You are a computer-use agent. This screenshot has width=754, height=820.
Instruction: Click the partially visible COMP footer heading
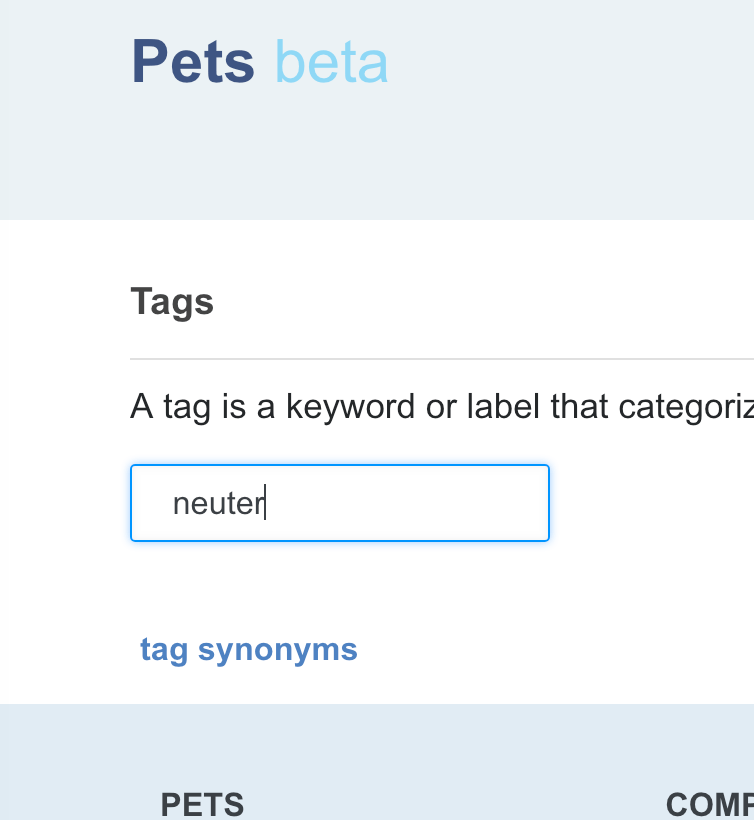point(709,804)
